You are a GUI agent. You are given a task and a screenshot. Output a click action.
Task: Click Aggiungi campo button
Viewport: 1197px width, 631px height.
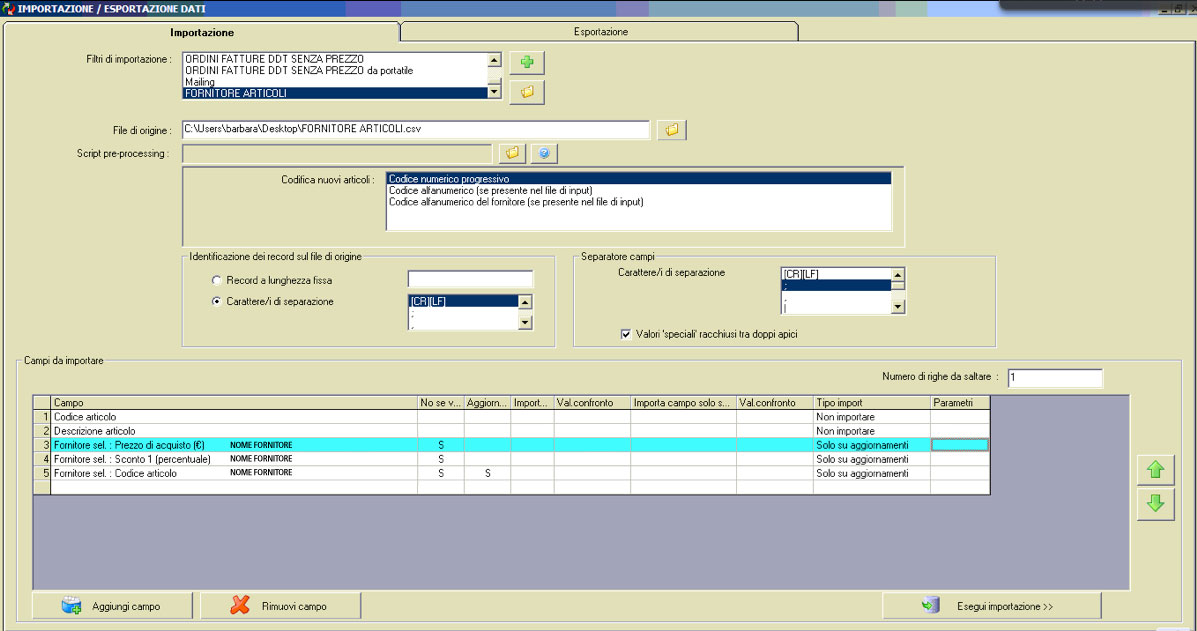point(112,606)
